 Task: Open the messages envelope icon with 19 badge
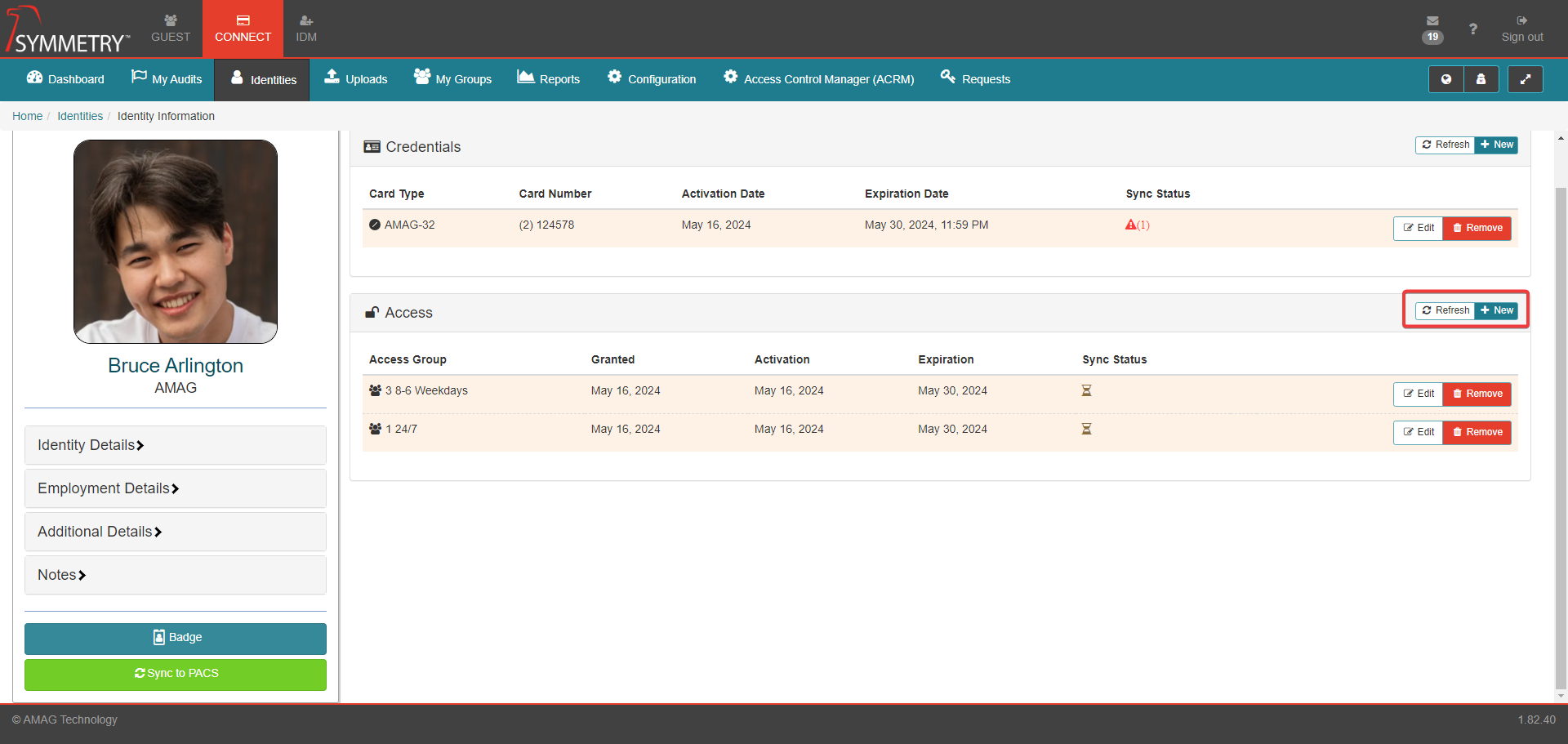[x=1432, y=29]
